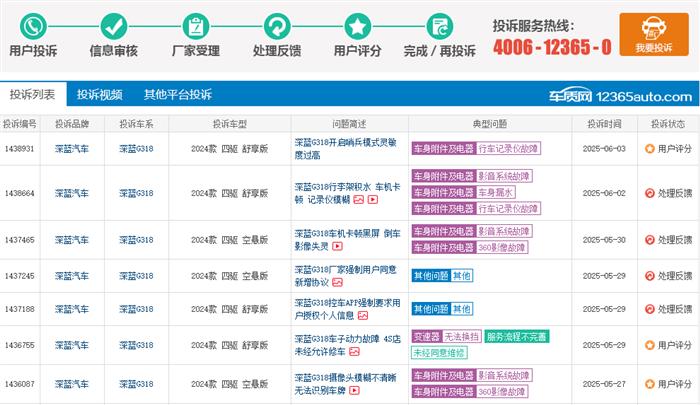This screenshot has width=700, height=405.
Task: Click the video icon in complaint 1438664
Action: 373,200
